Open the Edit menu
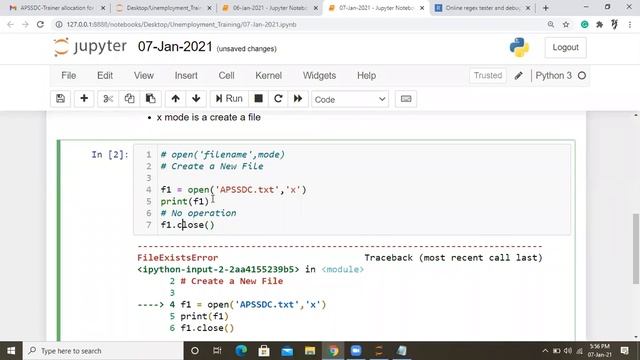 (105, 76)
